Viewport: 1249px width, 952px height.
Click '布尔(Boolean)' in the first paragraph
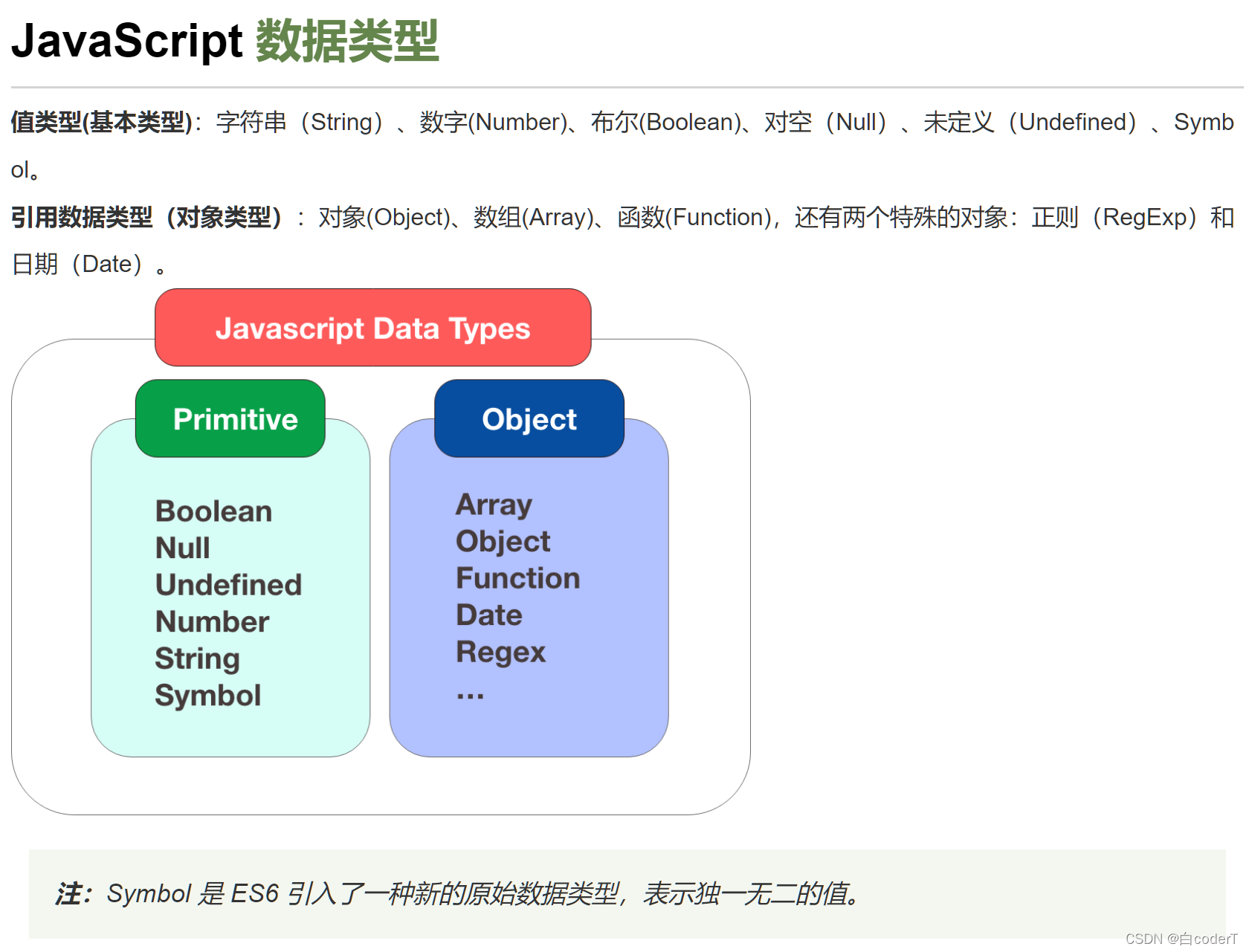[x=666, y=122]
